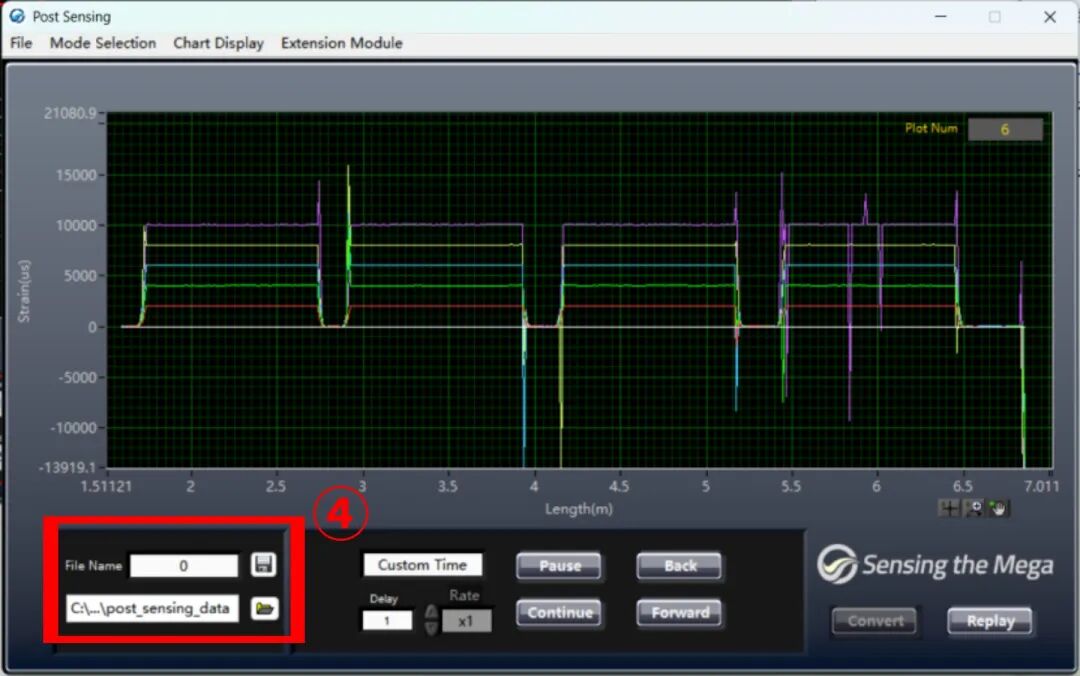Step ahead with the Forward button

680,613
